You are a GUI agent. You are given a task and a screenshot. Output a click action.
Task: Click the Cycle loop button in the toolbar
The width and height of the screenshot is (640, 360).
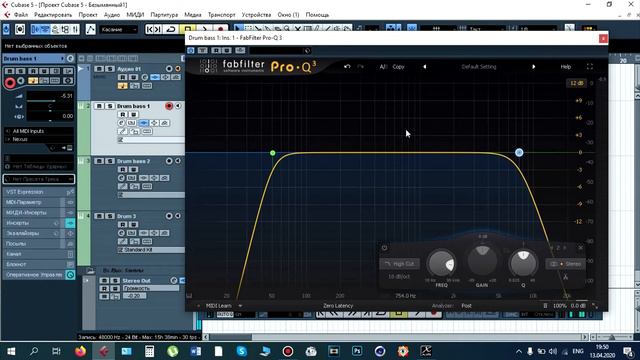[171, 29]
